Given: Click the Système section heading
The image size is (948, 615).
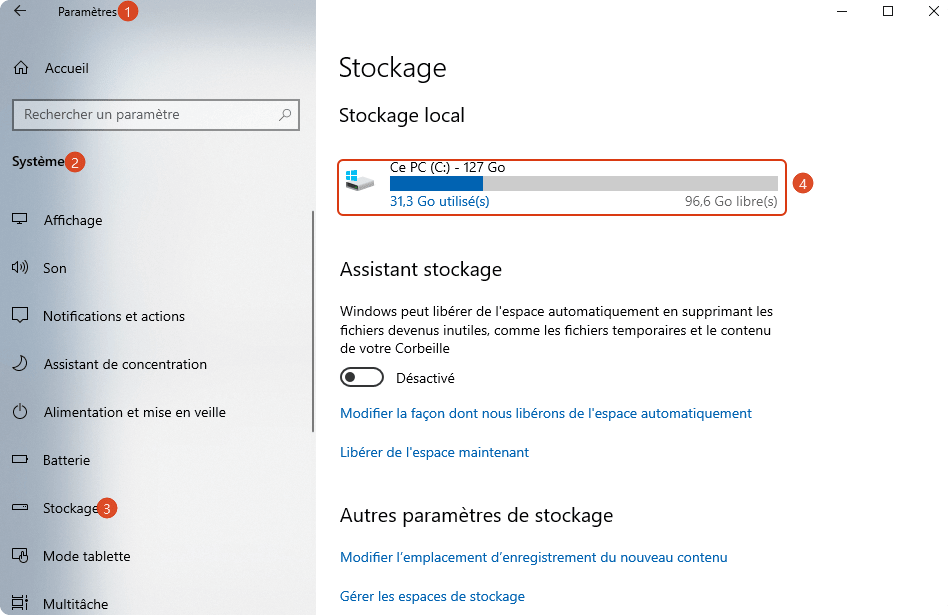Looking at the screenshot, I should [x=38, y=161].
